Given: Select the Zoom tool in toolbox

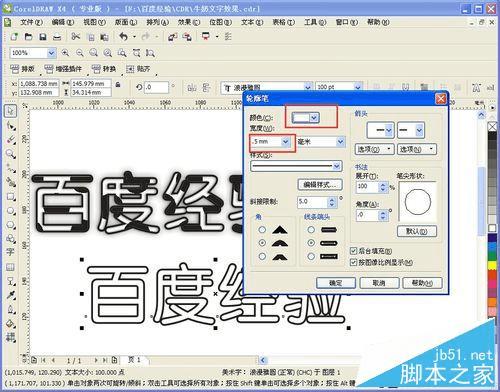Looking at the screenshot, I should [11, 154].
